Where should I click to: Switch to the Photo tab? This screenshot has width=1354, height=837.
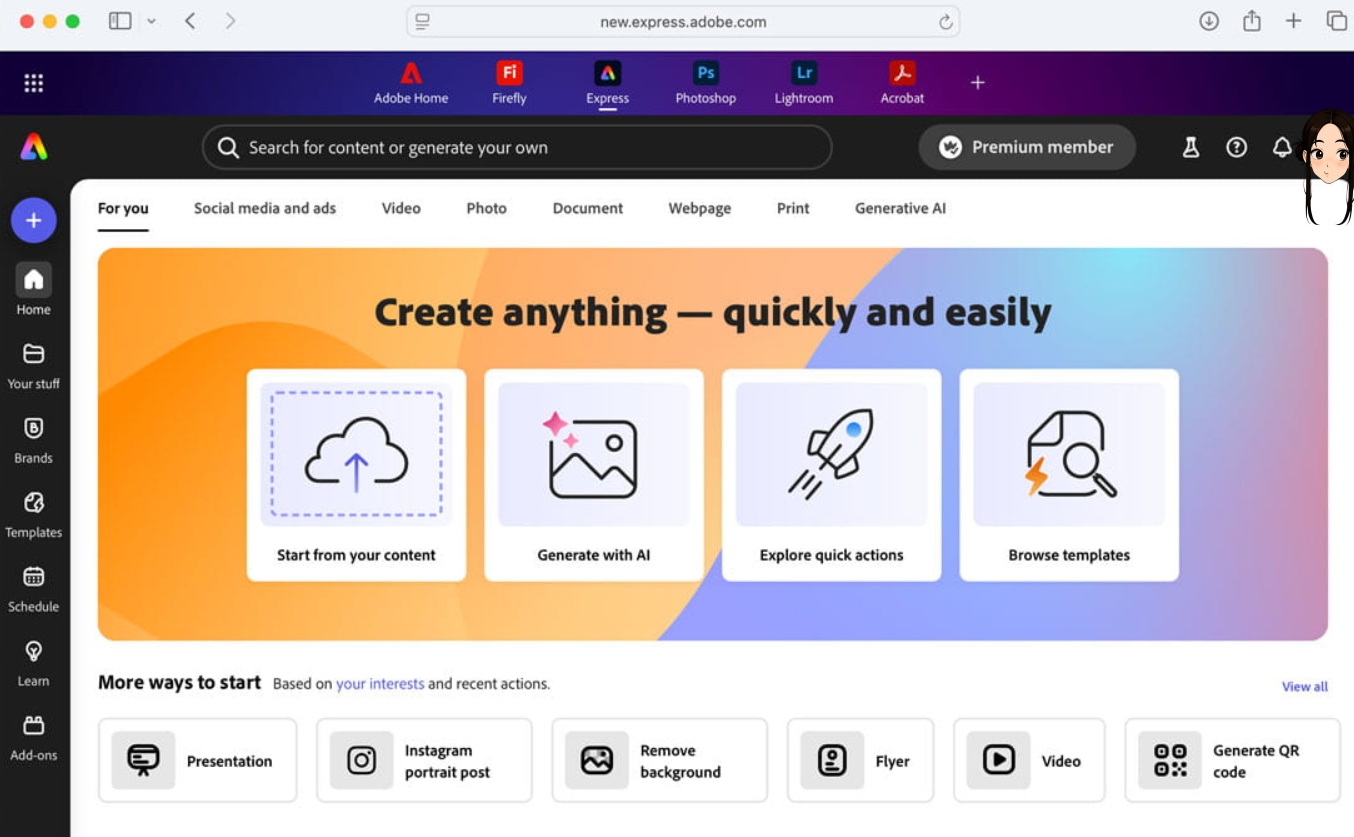point(486,208)
